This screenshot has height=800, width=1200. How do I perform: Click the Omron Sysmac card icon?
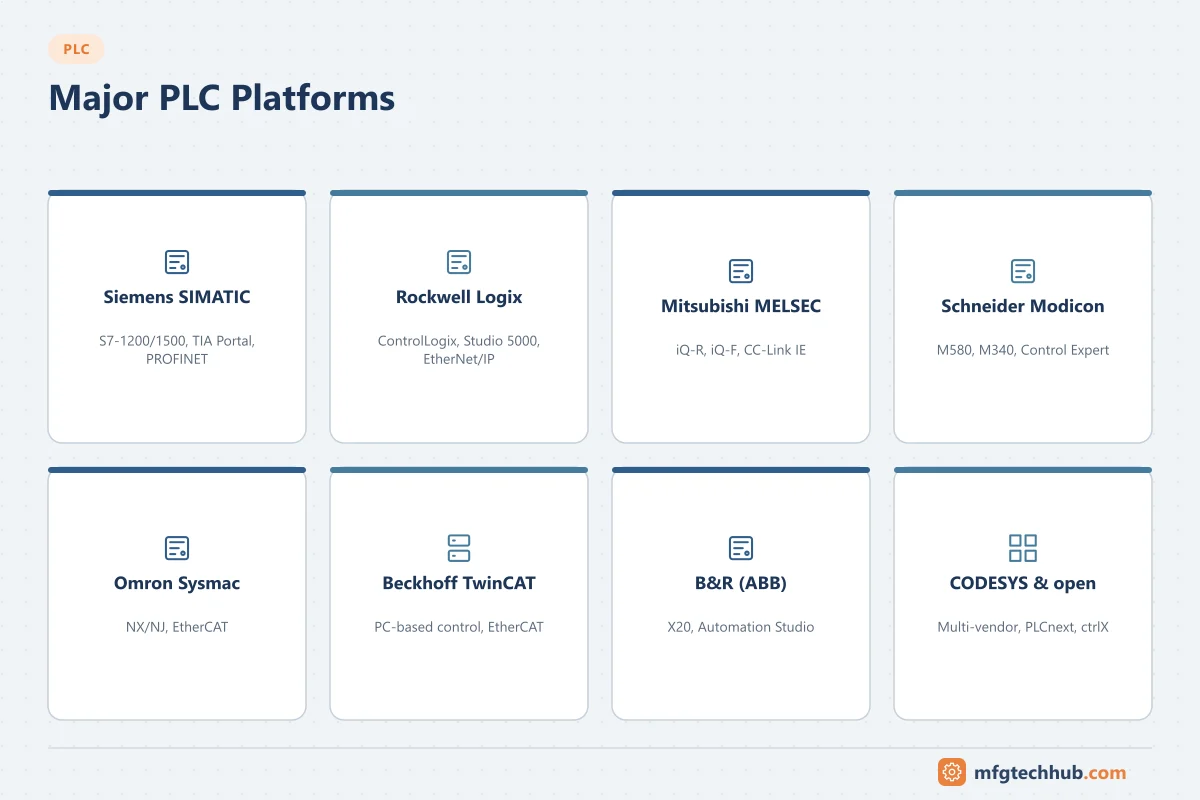point(177,548)
